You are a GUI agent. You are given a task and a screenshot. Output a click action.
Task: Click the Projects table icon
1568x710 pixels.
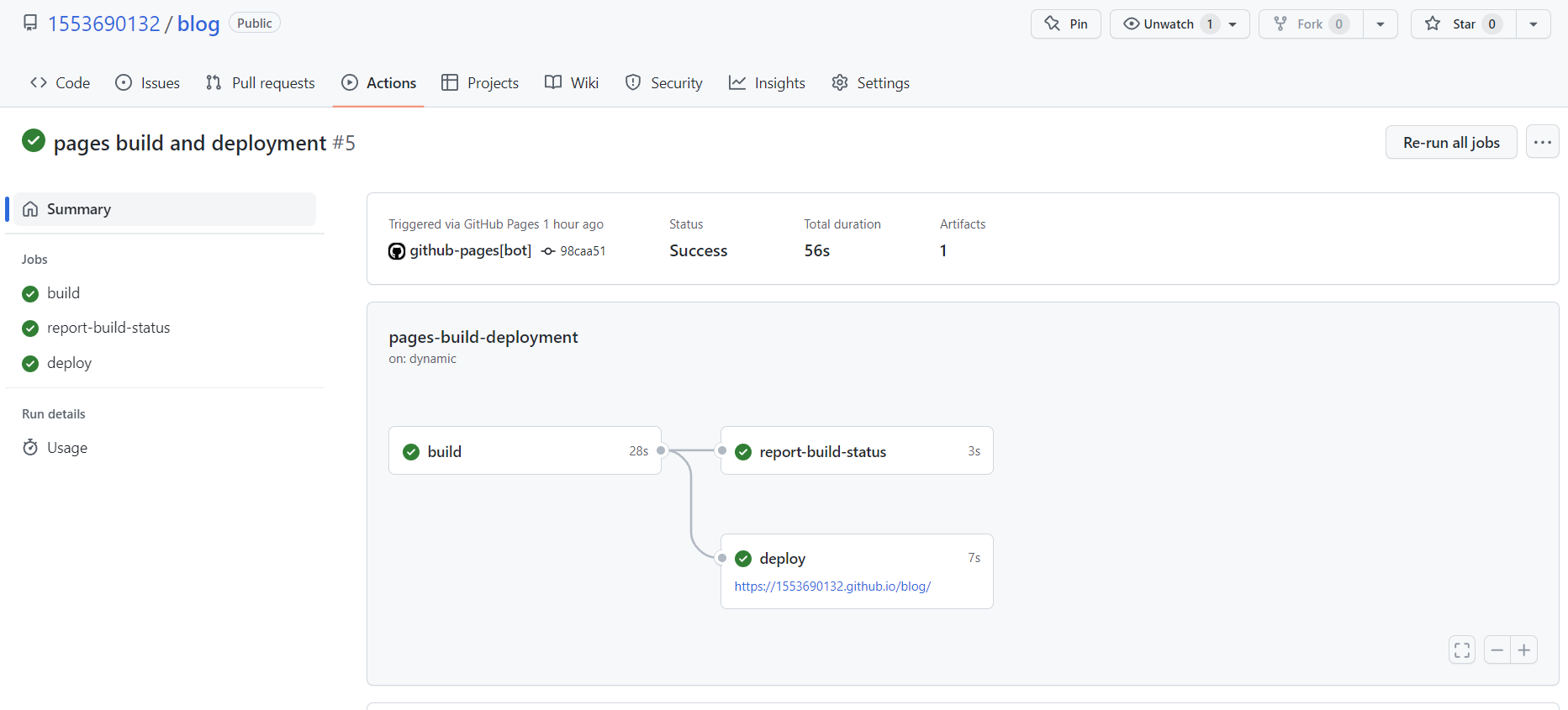point(450,82)
